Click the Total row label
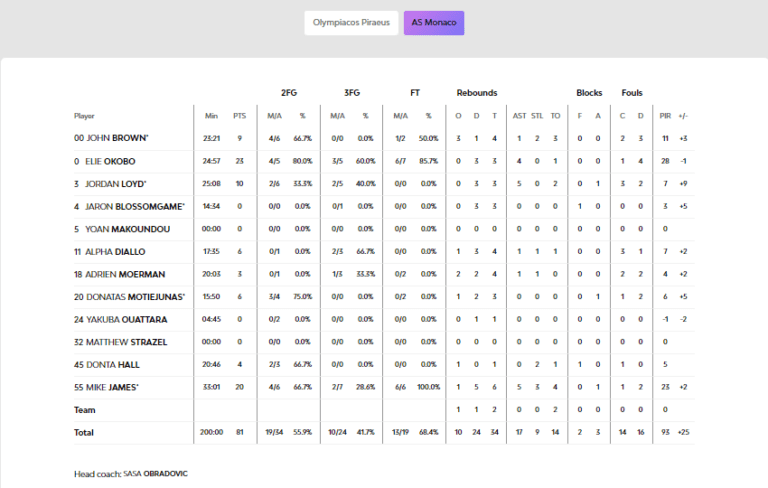Screen dimensions: 768x488 84,432
